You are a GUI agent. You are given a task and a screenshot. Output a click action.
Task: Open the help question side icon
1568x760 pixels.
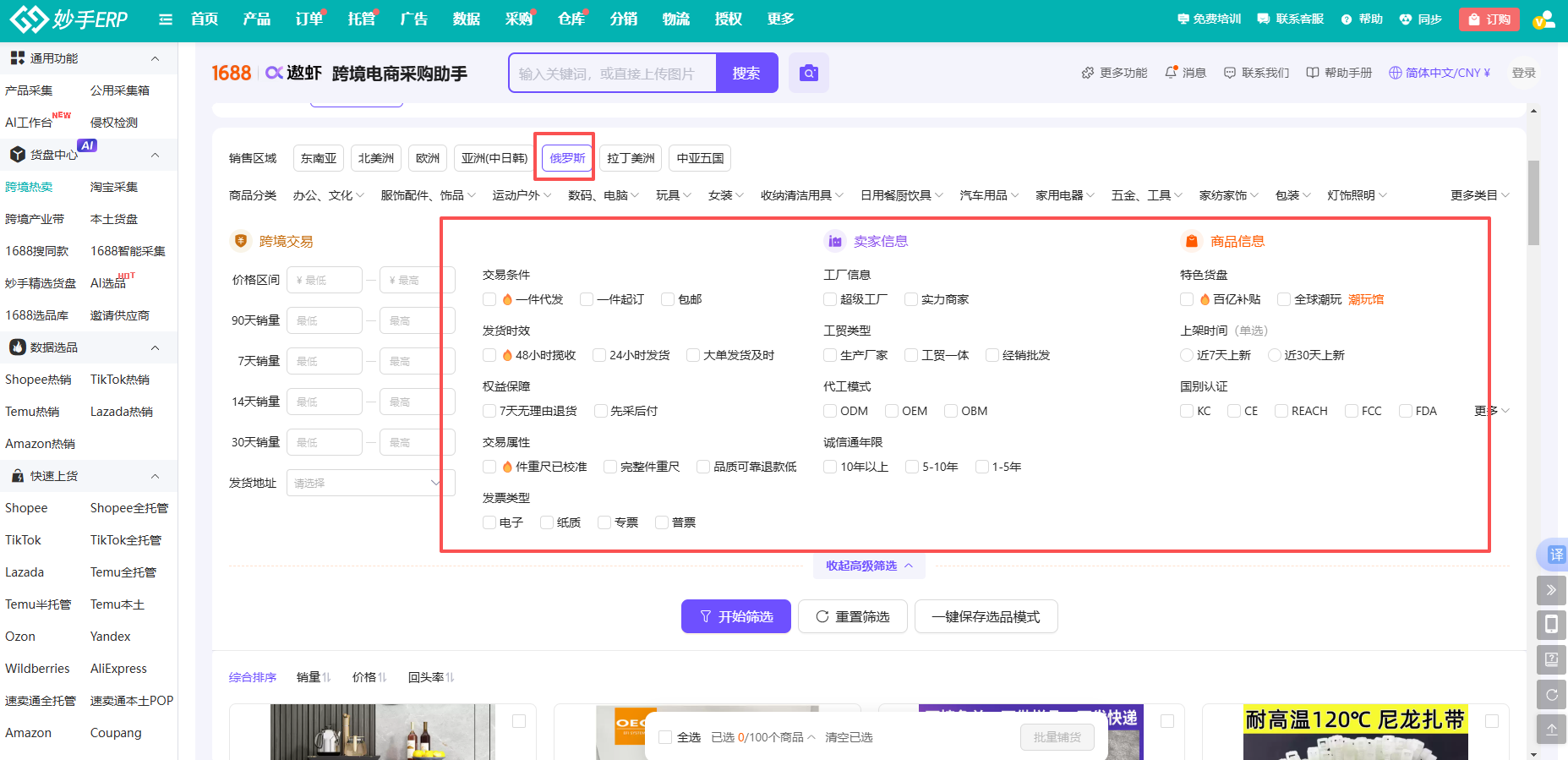[x=1551, y=659]
